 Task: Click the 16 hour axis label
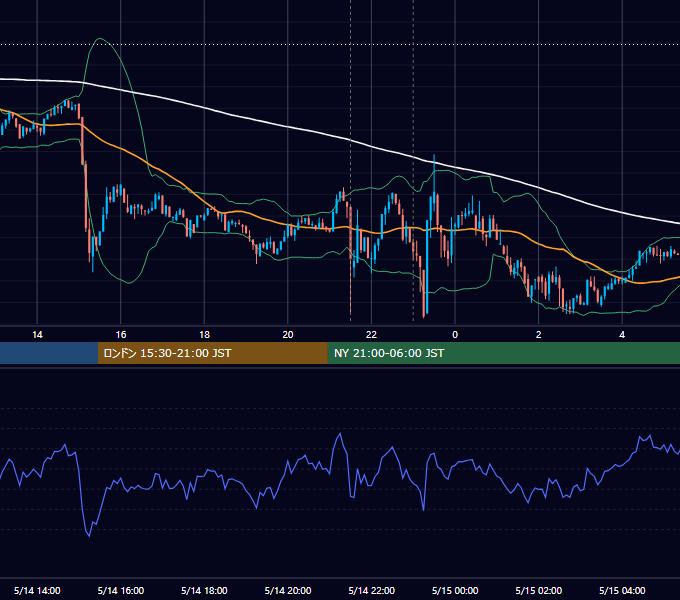pos(121,335)
